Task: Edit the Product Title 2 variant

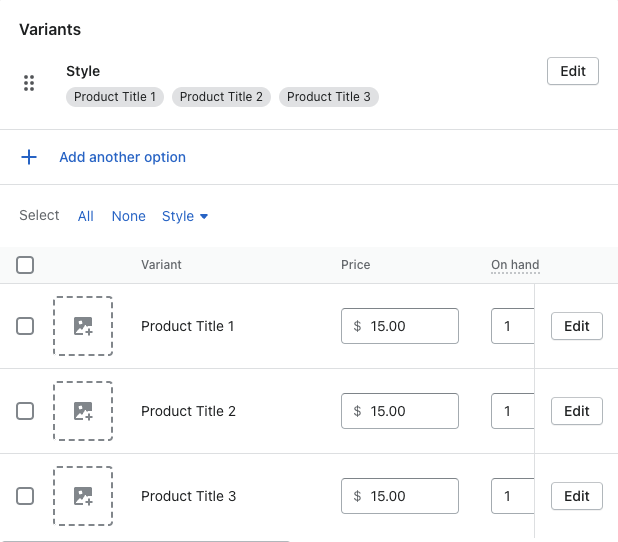Action: [577, 411]
